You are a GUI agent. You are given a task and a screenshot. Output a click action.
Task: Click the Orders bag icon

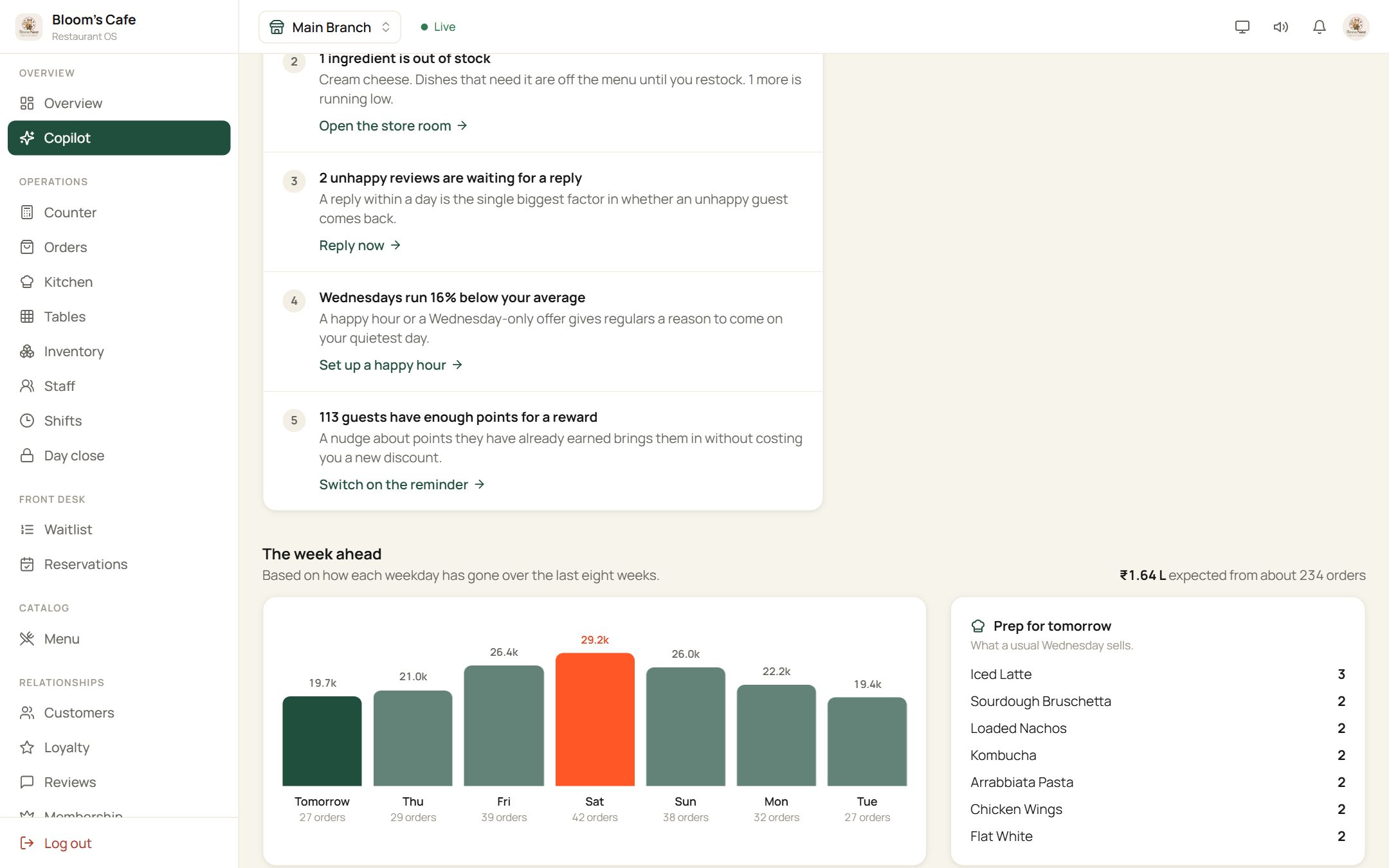27,248
